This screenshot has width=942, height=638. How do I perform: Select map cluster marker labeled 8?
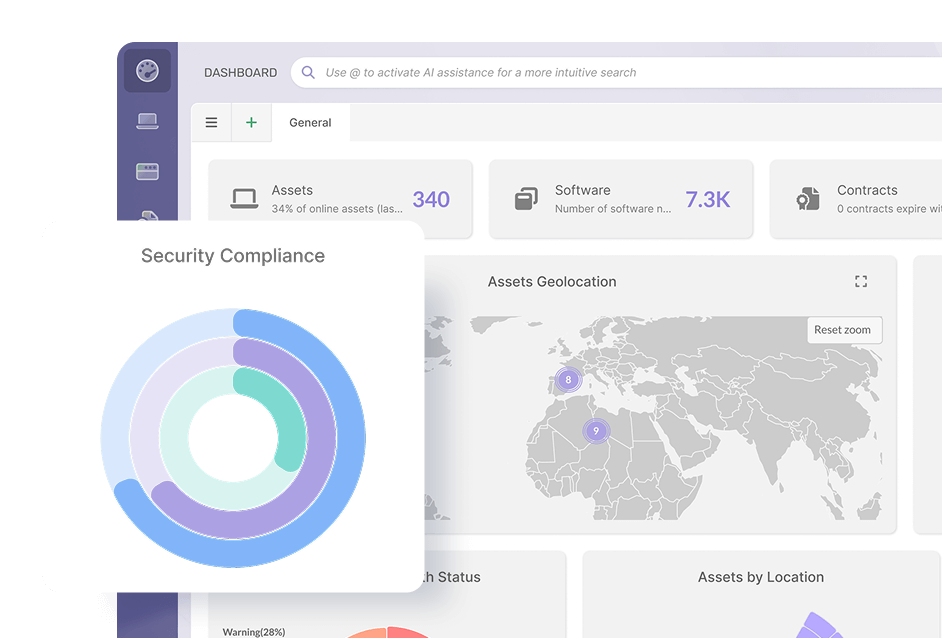click(568, 380)
